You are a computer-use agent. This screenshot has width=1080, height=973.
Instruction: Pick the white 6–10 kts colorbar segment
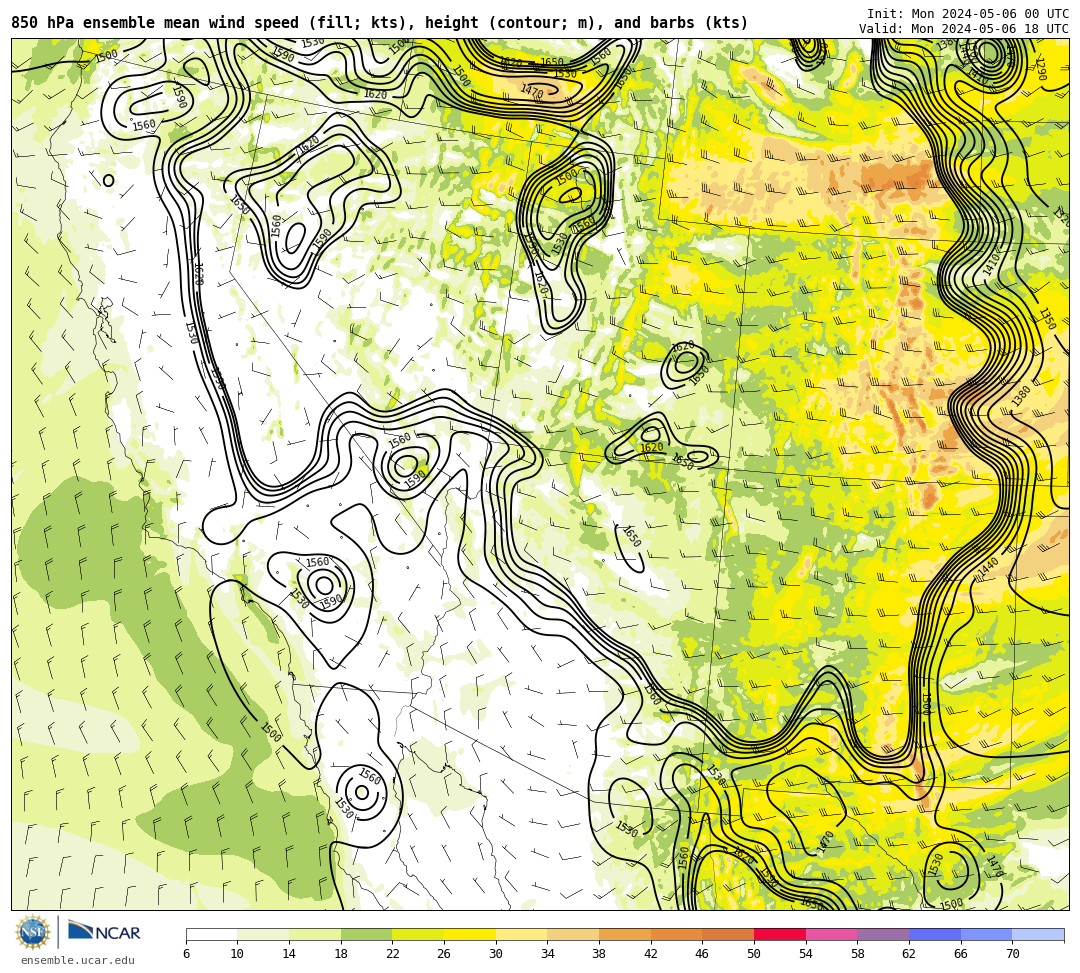211,934
